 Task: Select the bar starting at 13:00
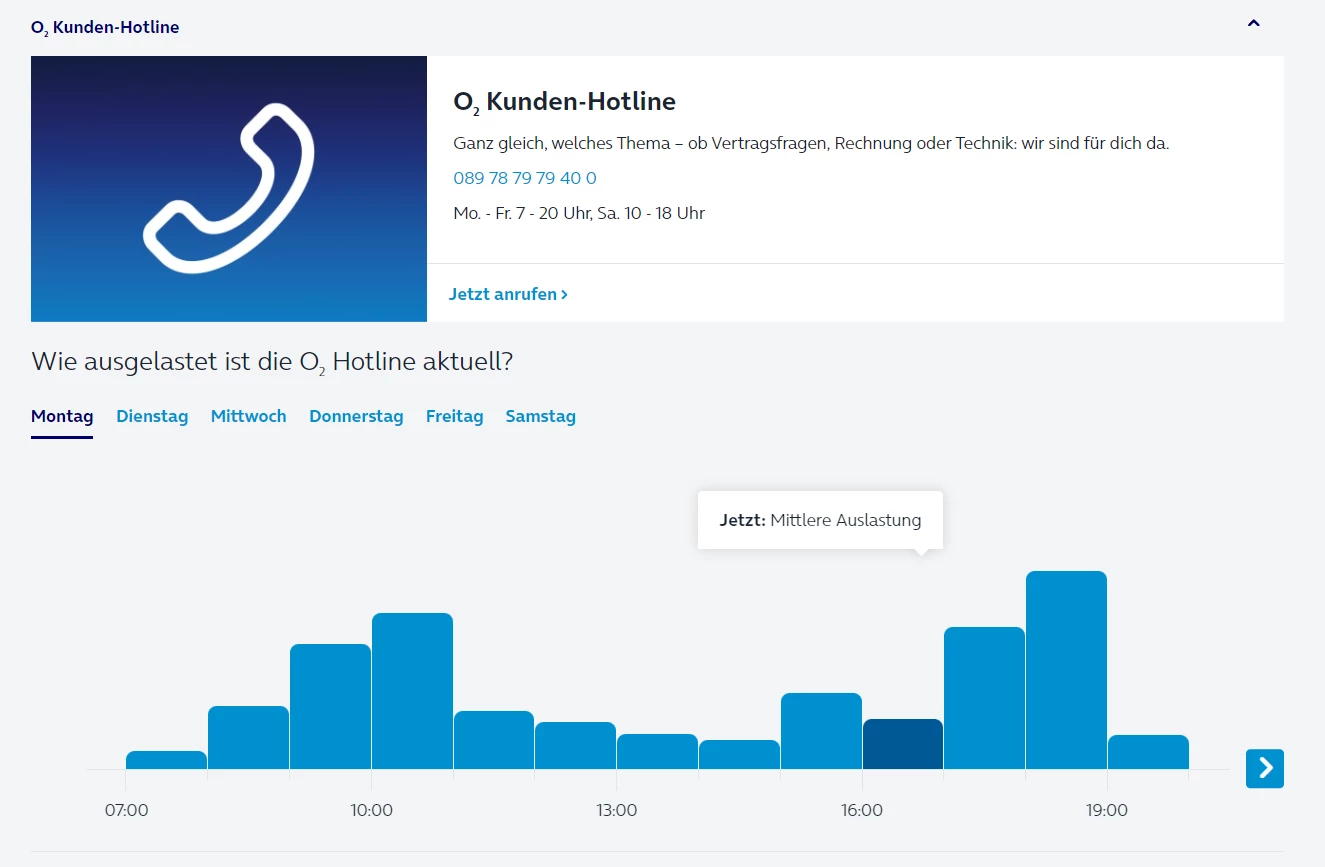[658, 751]
